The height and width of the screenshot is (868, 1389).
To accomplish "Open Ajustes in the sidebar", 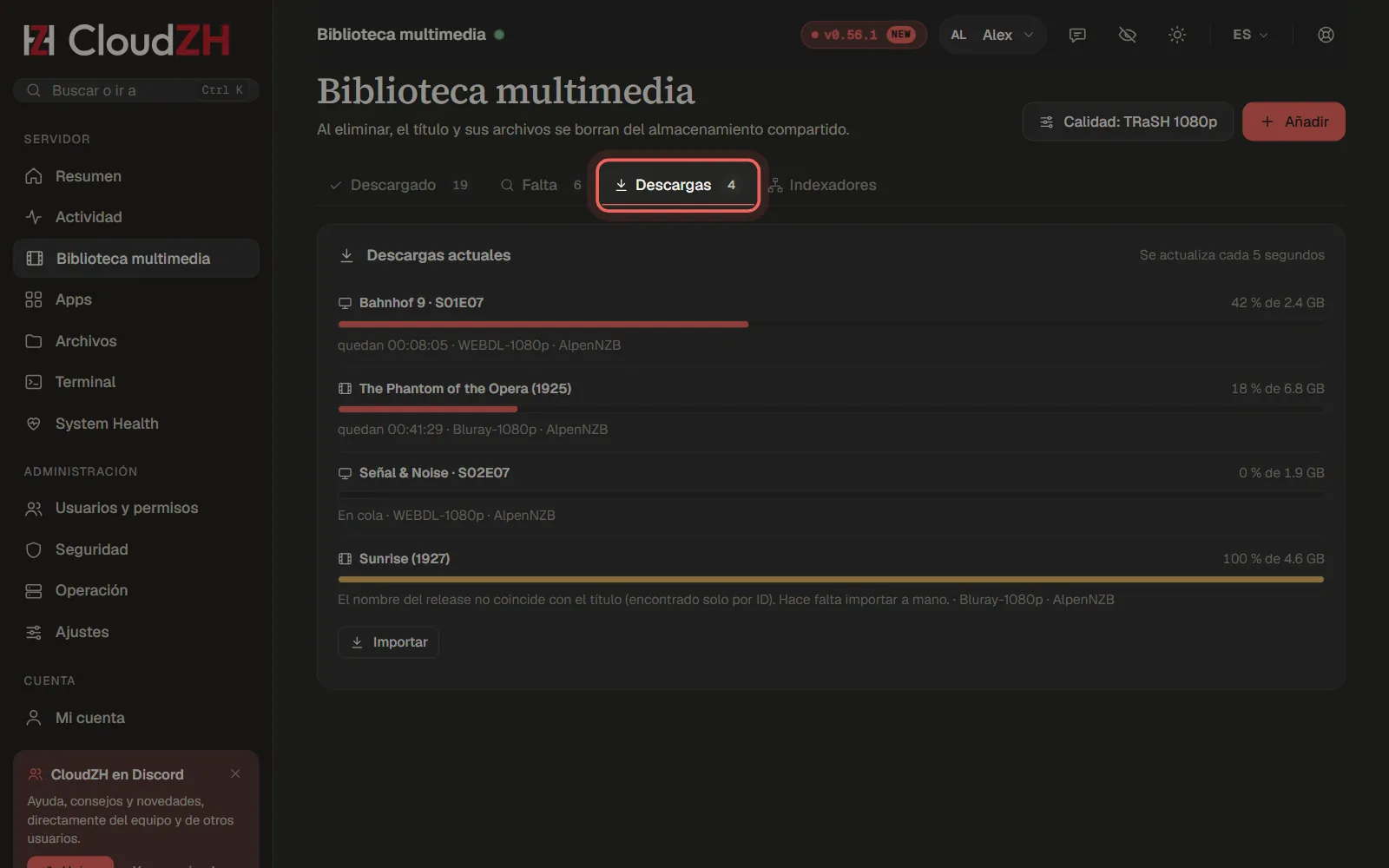I will pyautogui.click(x=136, y=632).
